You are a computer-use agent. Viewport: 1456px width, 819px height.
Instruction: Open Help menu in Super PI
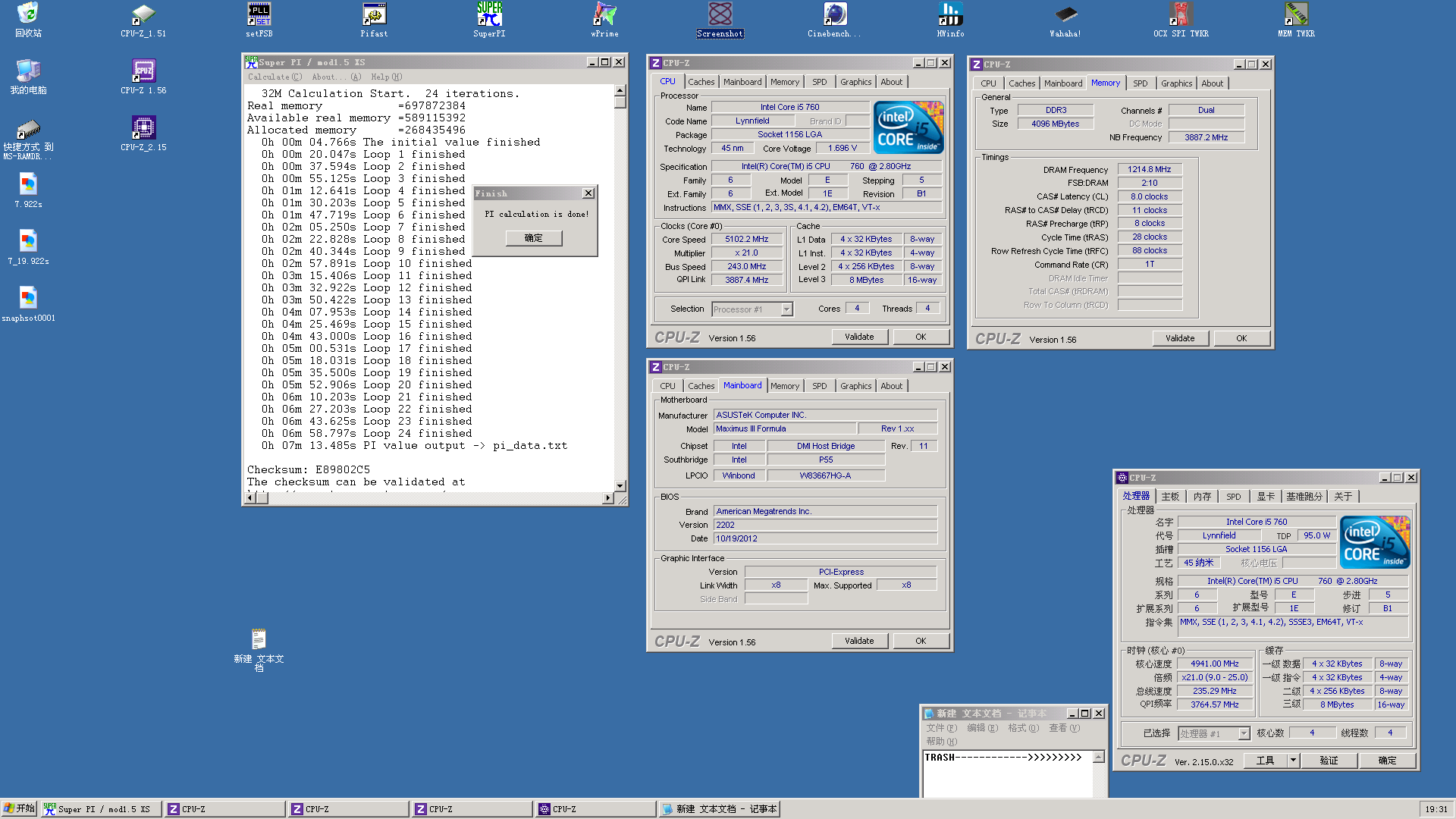(x=387, y=77)
